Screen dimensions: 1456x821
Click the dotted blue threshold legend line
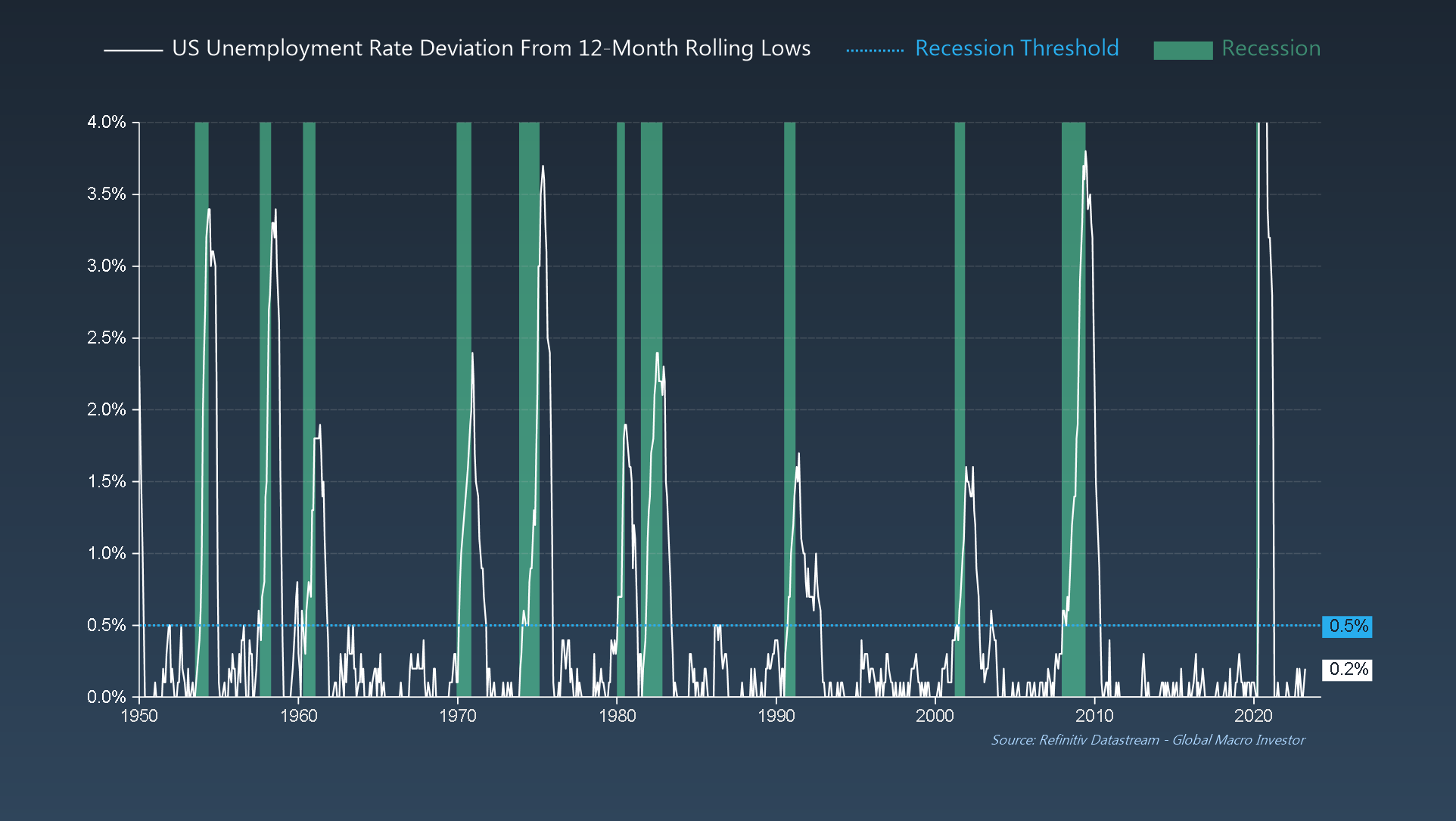coord(875,51)
